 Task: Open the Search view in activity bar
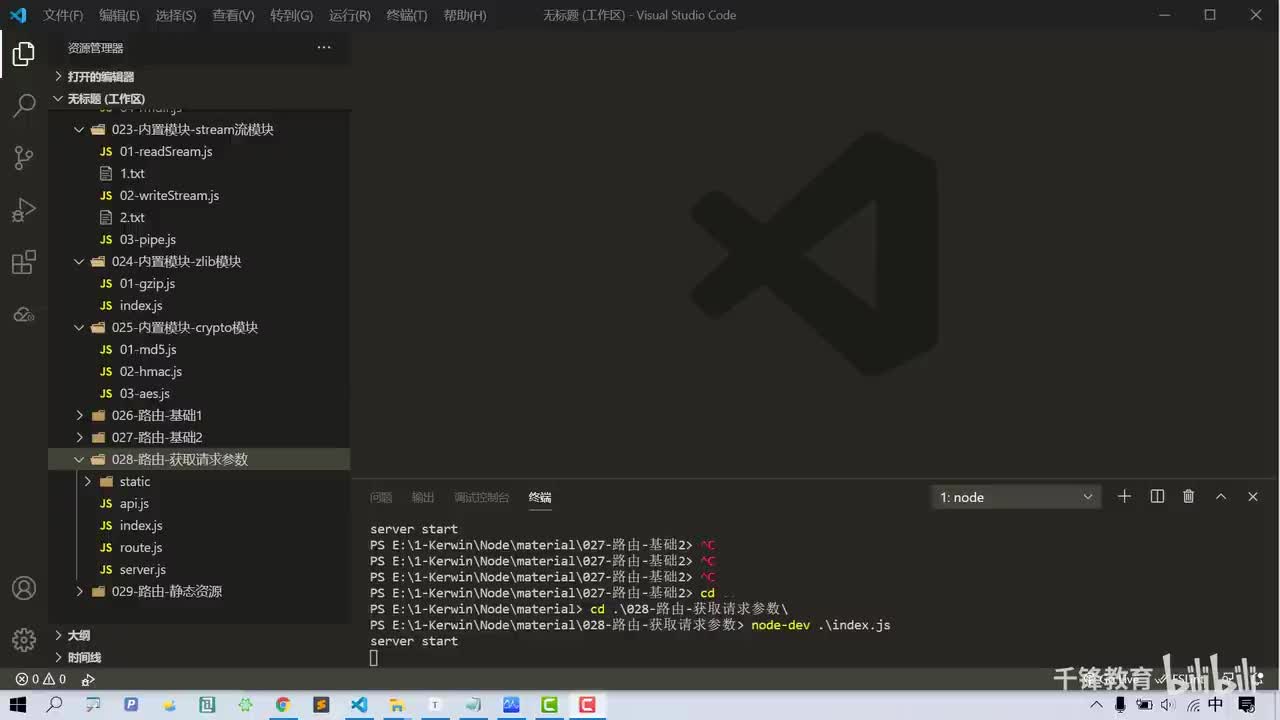24,105
